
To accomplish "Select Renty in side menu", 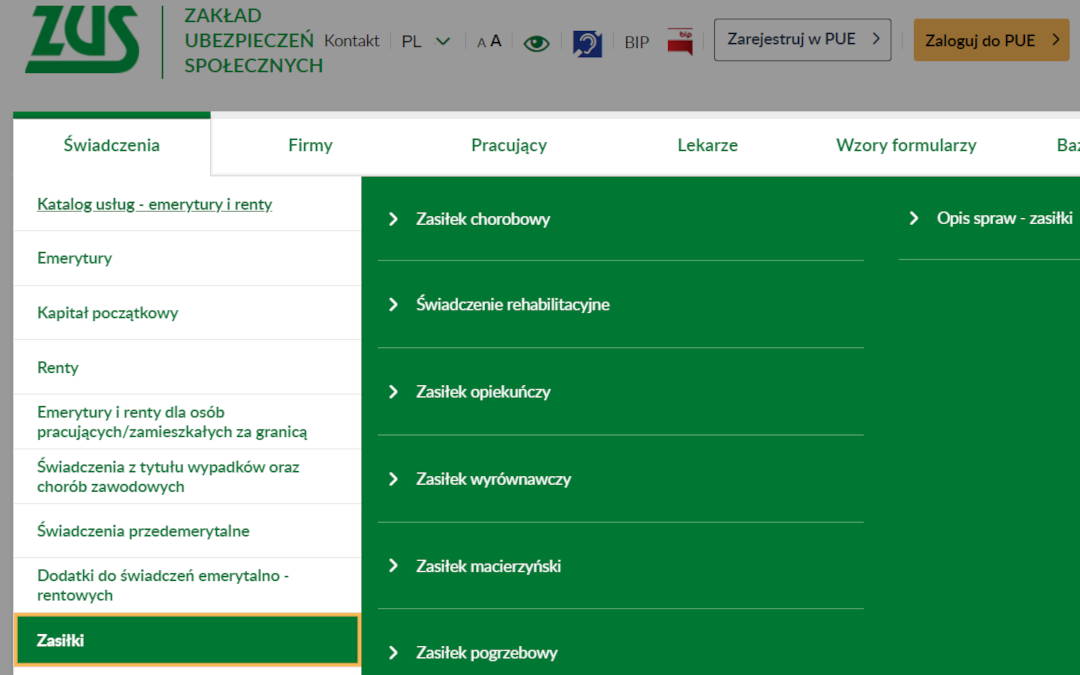I will click(187, 367).
